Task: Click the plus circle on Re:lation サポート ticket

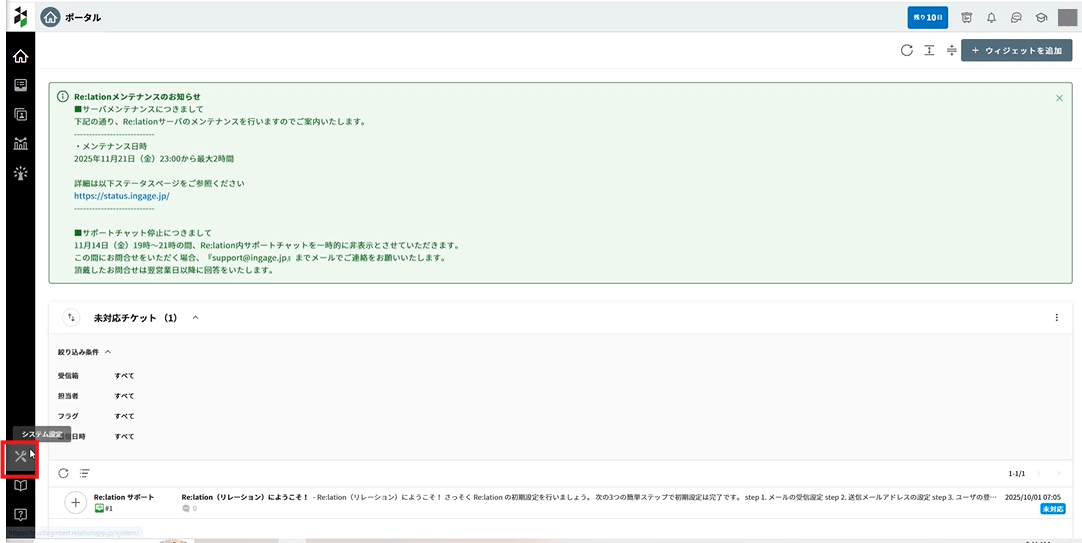Action: (x=75, y=502)
